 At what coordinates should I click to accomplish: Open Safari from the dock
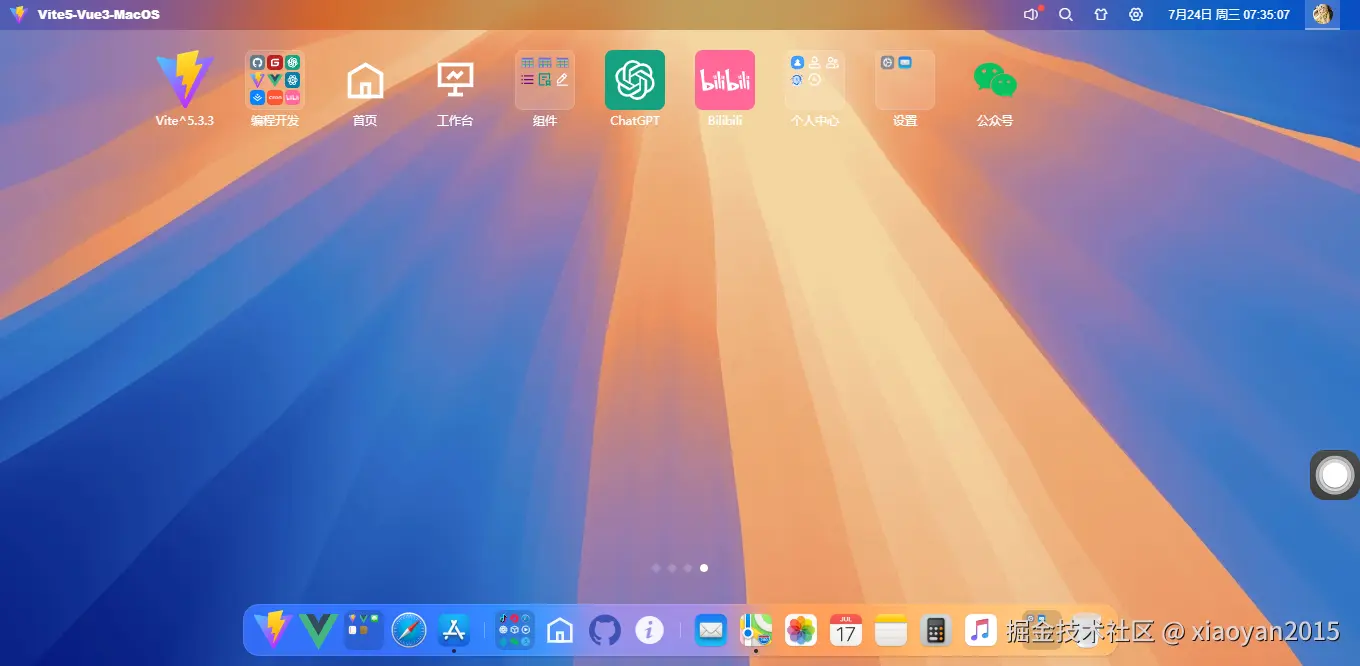pyautogui.click(x=408, y=630)
